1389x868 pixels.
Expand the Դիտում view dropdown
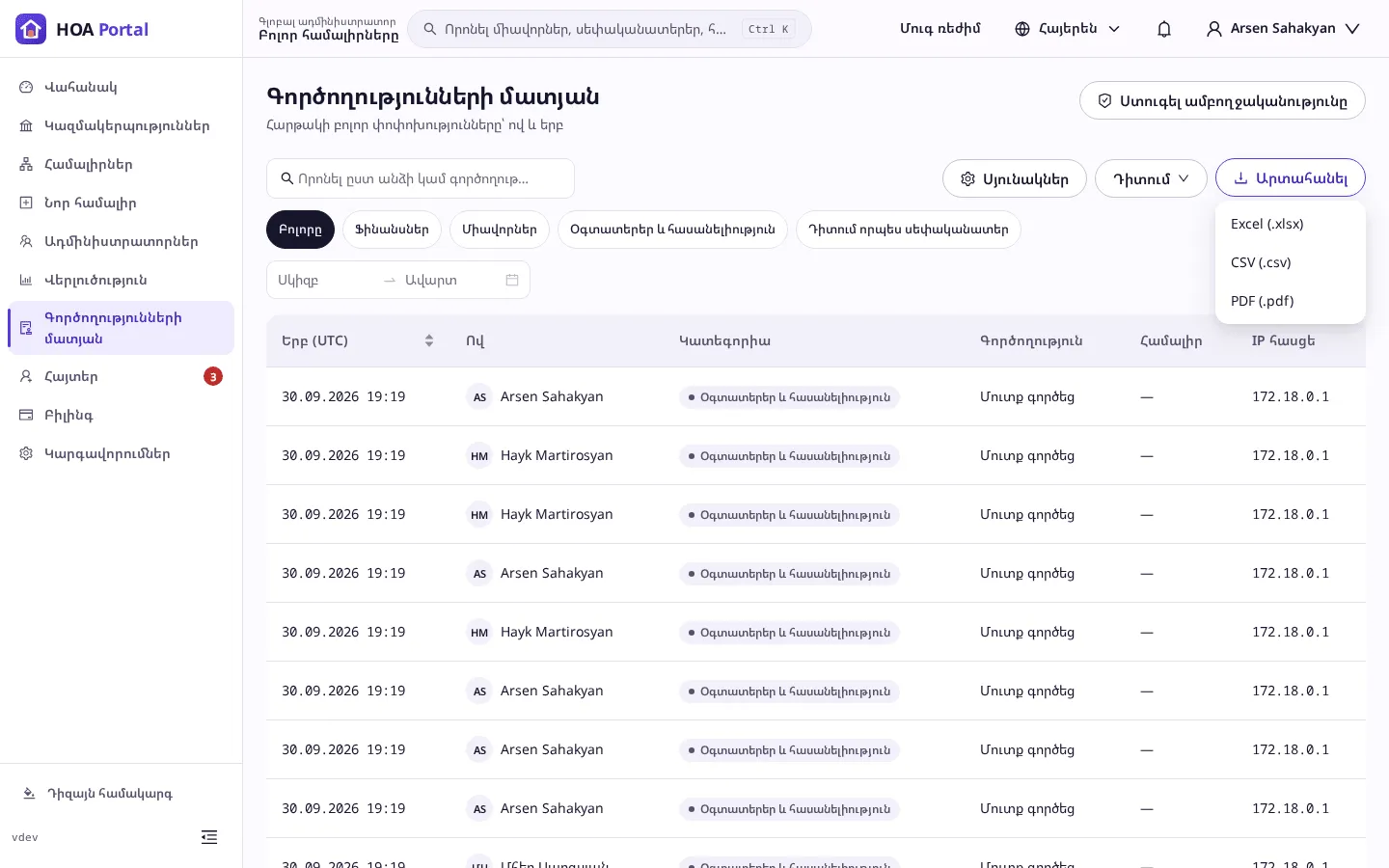click(x=1151, y=178)
